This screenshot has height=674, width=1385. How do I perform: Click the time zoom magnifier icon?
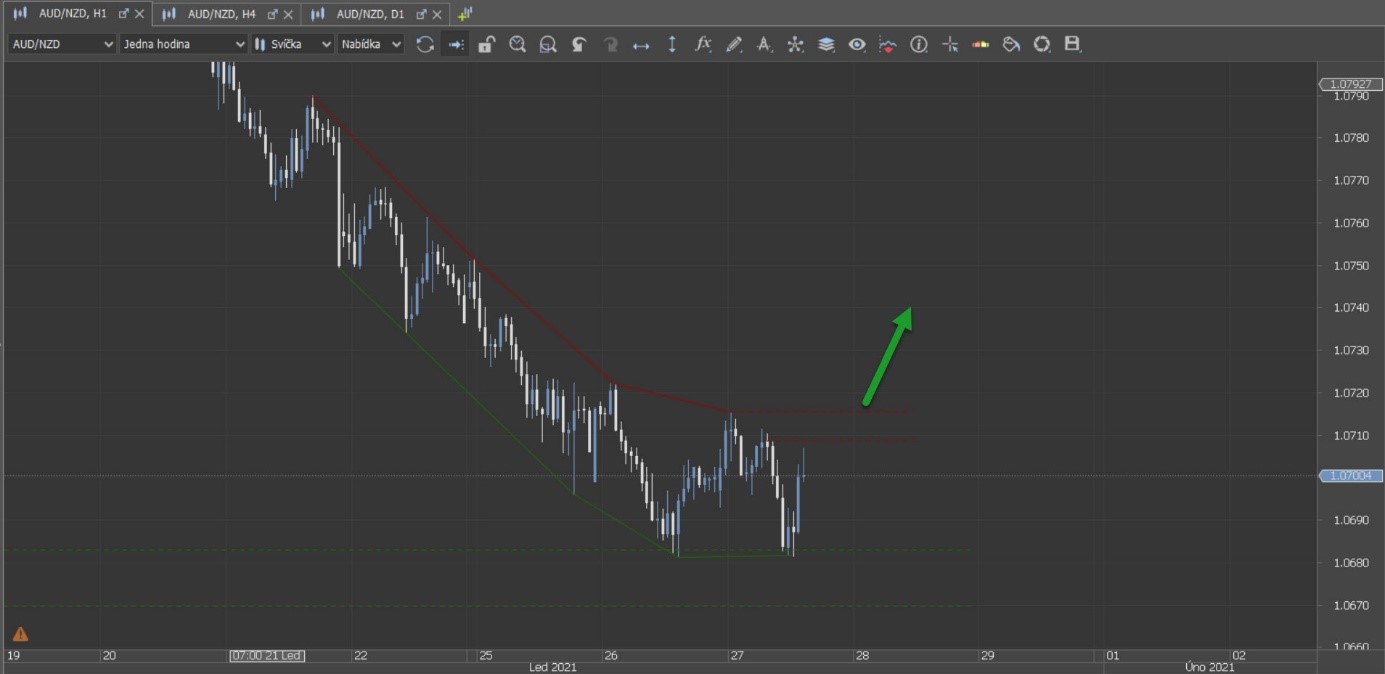(517, 44)
